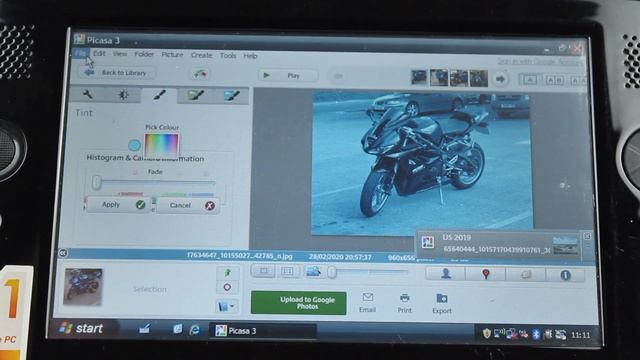The image size is (640, 360).
Task: Open the wrench basic fixes tab
Action: click(x=87, y=95)
